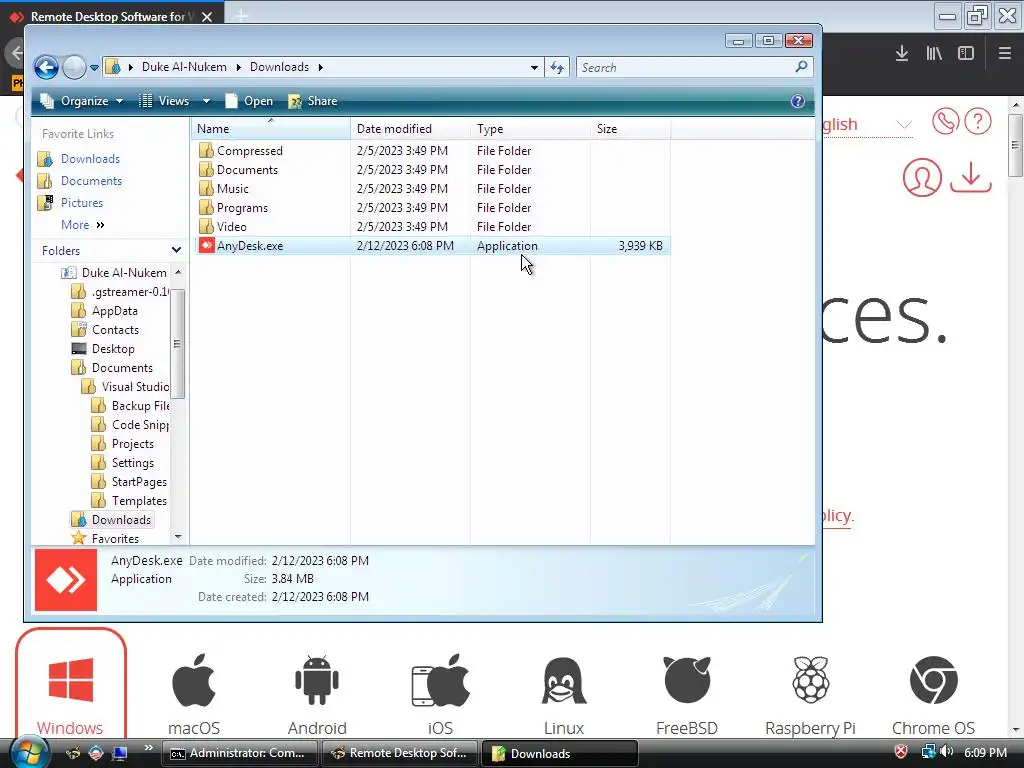Click Share on the Explorer toolbar
This screenshot has width=1024, height=768.
click(x=313, y=101)
